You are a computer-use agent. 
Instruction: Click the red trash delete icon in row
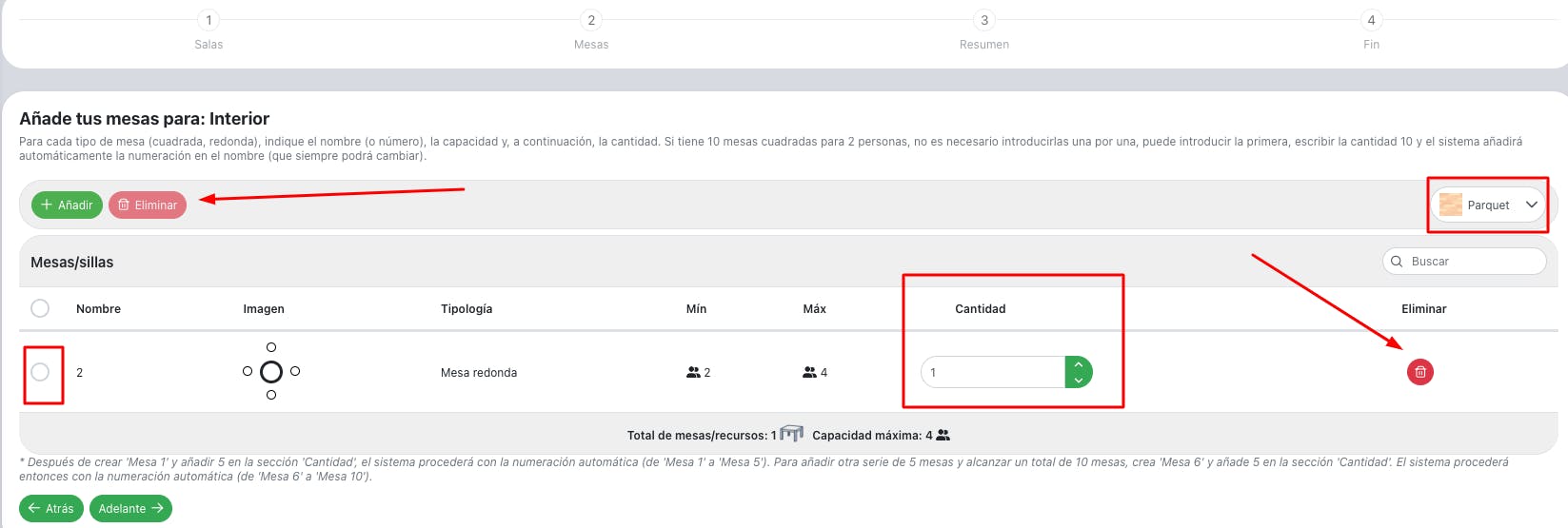tap(1419, 372)
